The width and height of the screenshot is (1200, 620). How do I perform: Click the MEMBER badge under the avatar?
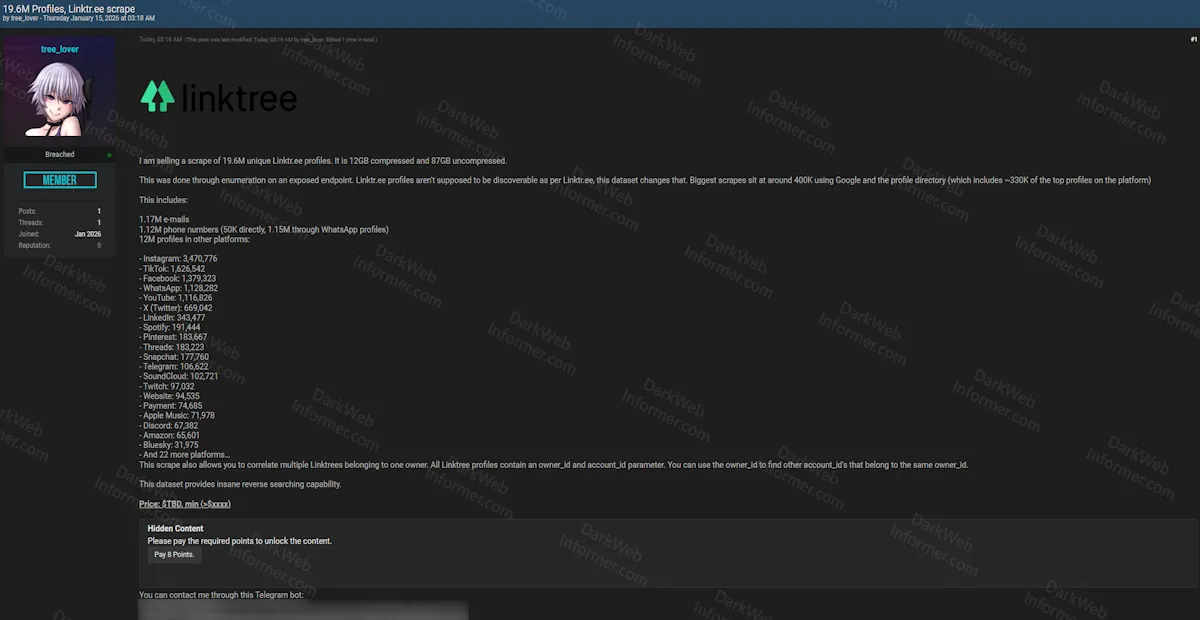(59, 178)
